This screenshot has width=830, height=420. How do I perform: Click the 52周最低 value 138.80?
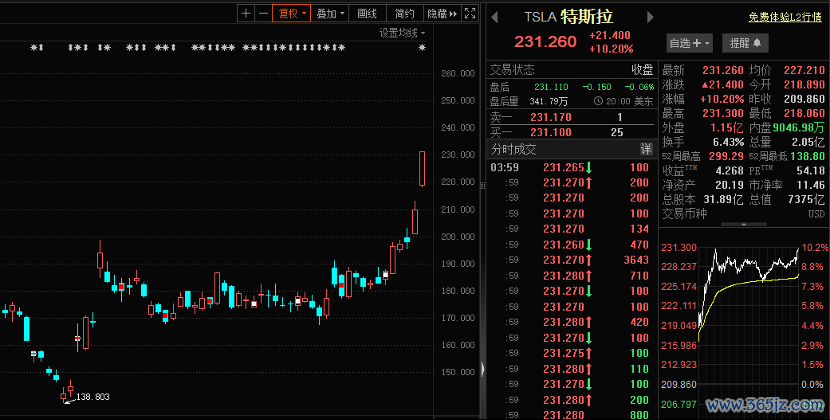(807, 156)
